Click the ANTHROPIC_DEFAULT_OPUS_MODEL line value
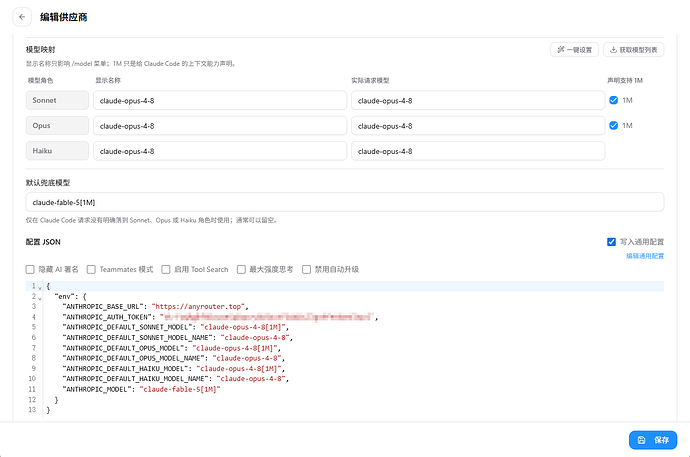The height and width of the screenshot is (457, 690). coord(235,348)
